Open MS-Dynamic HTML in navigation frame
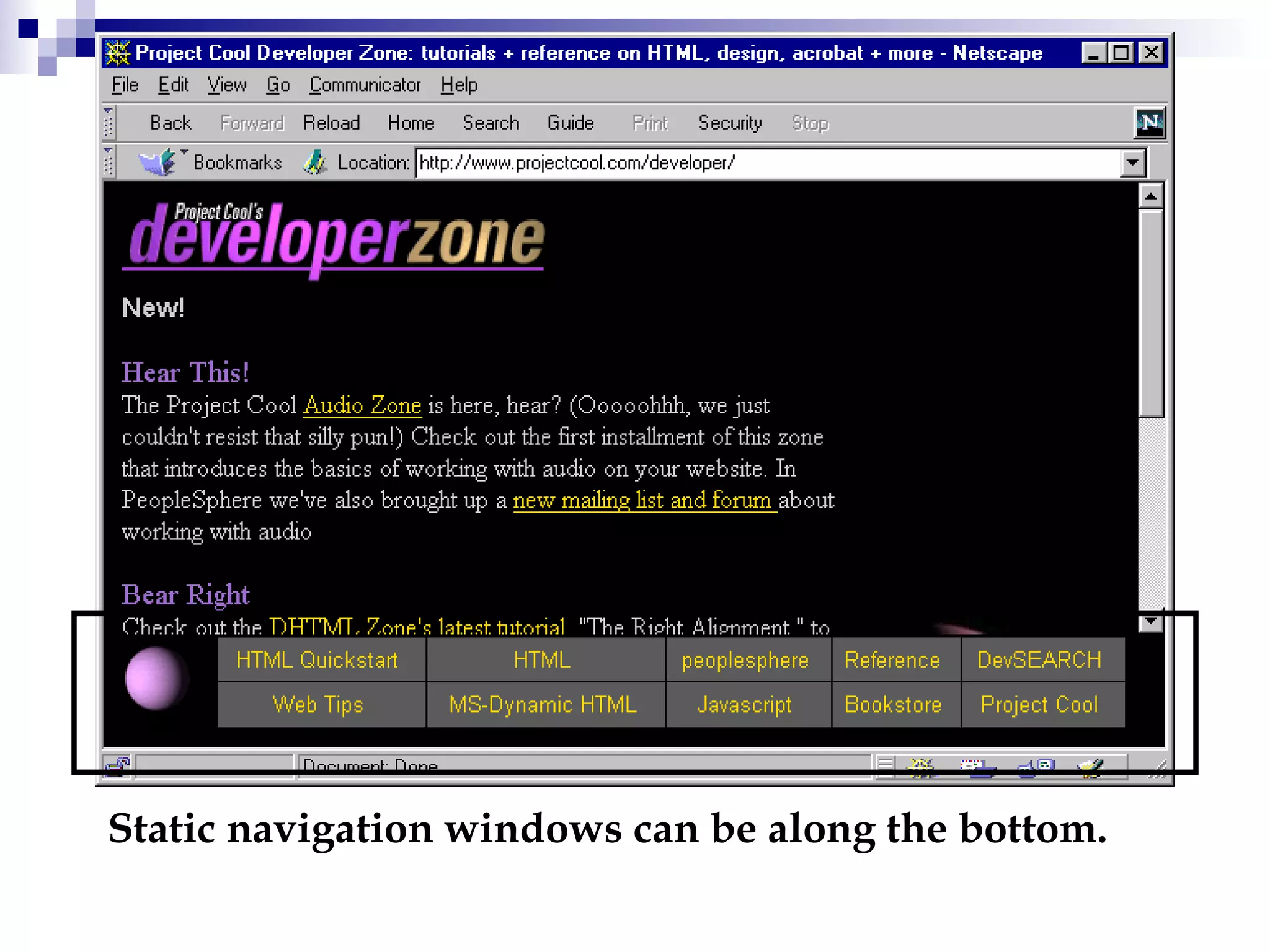This screenshot has height=952, width=1270. pos(546,705)
